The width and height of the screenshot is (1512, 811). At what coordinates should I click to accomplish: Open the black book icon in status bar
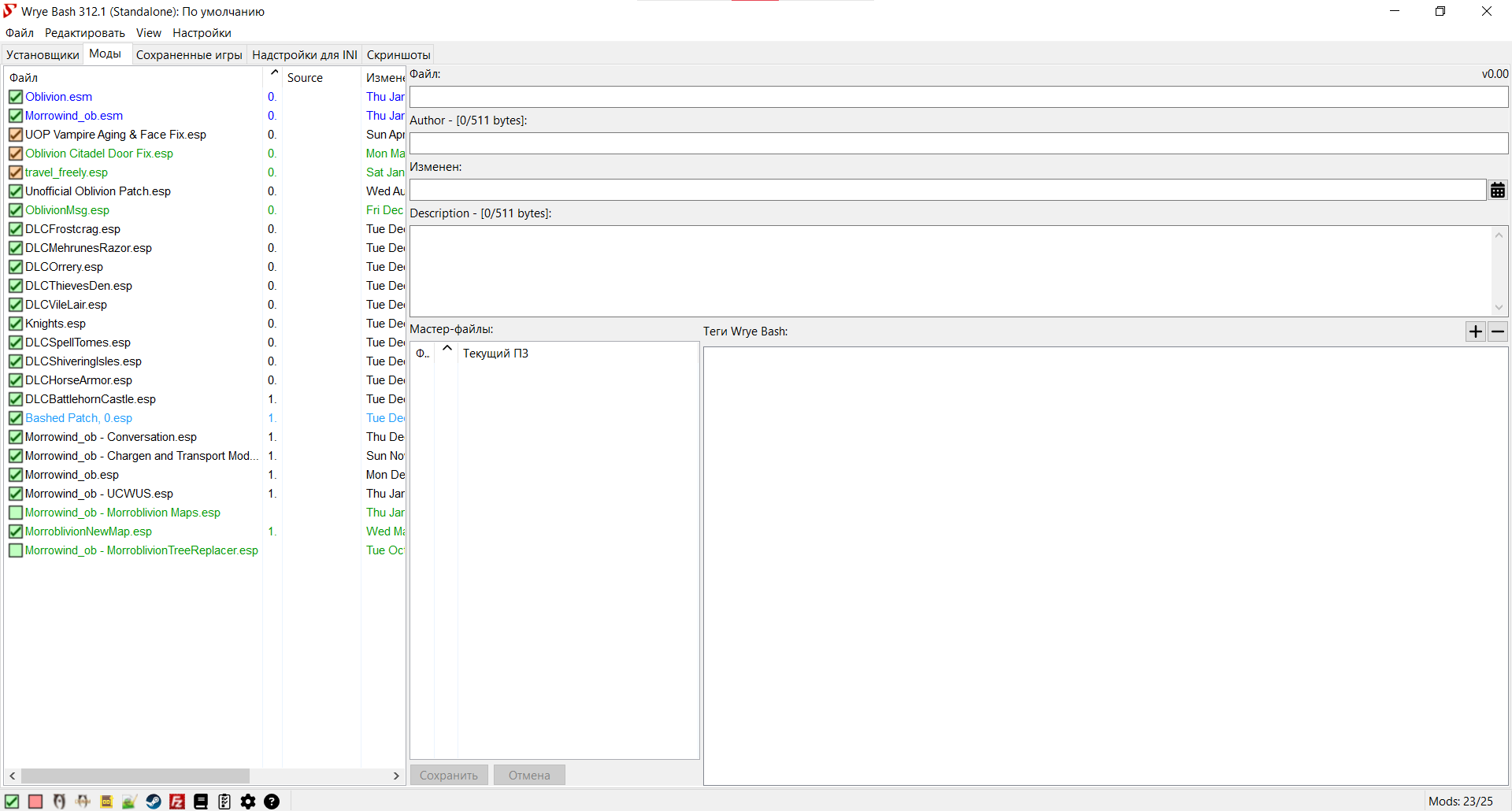[x=201, y=802]
